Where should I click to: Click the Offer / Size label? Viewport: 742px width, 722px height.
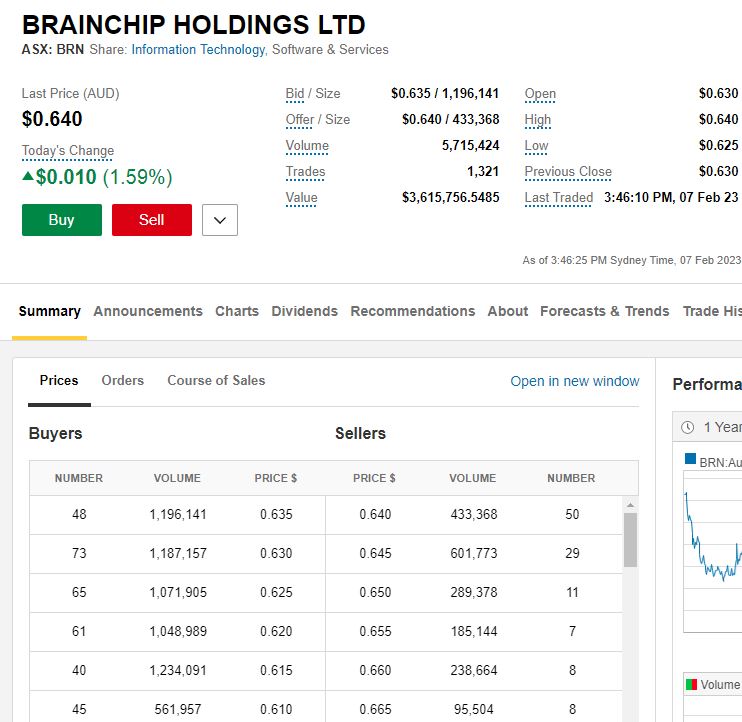[x=318, y=120]
